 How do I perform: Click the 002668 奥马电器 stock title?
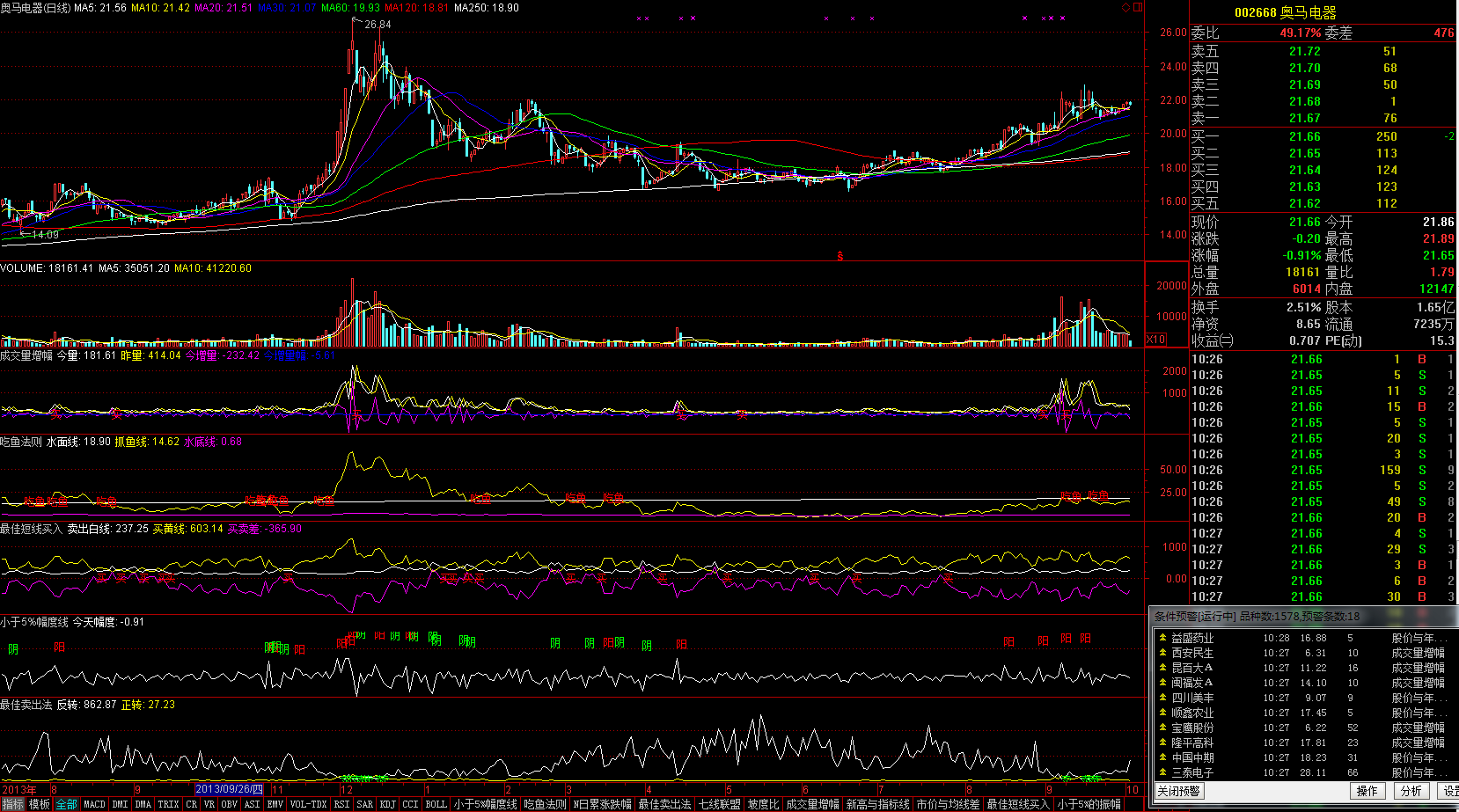point(1285,12)
